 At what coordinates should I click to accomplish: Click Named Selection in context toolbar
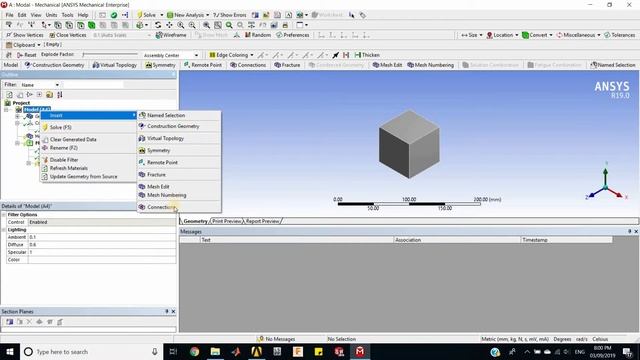613,65
